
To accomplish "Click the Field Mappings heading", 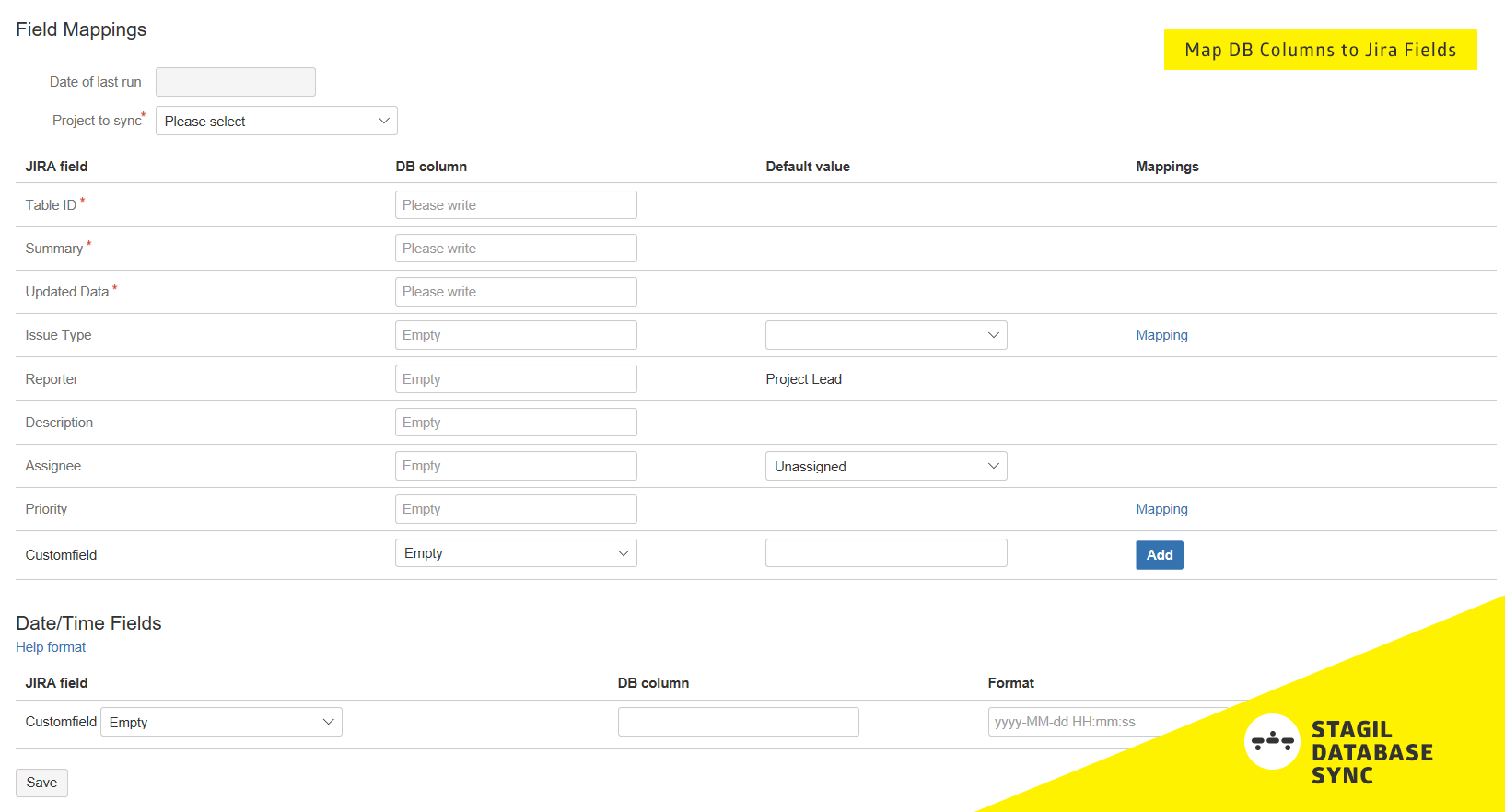I will pyautogui.click(x=81, y=29).
